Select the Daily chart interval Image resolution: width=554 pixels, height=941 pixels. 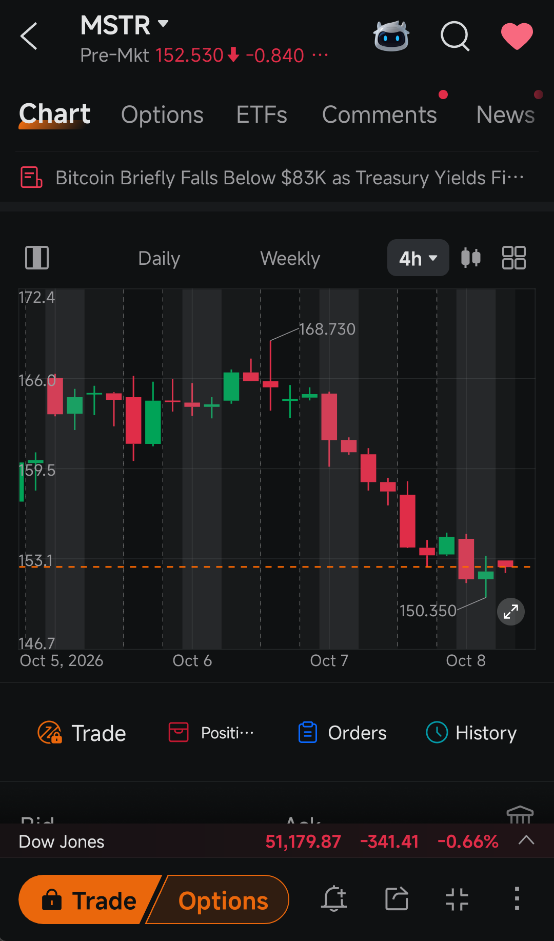point(159,259)
